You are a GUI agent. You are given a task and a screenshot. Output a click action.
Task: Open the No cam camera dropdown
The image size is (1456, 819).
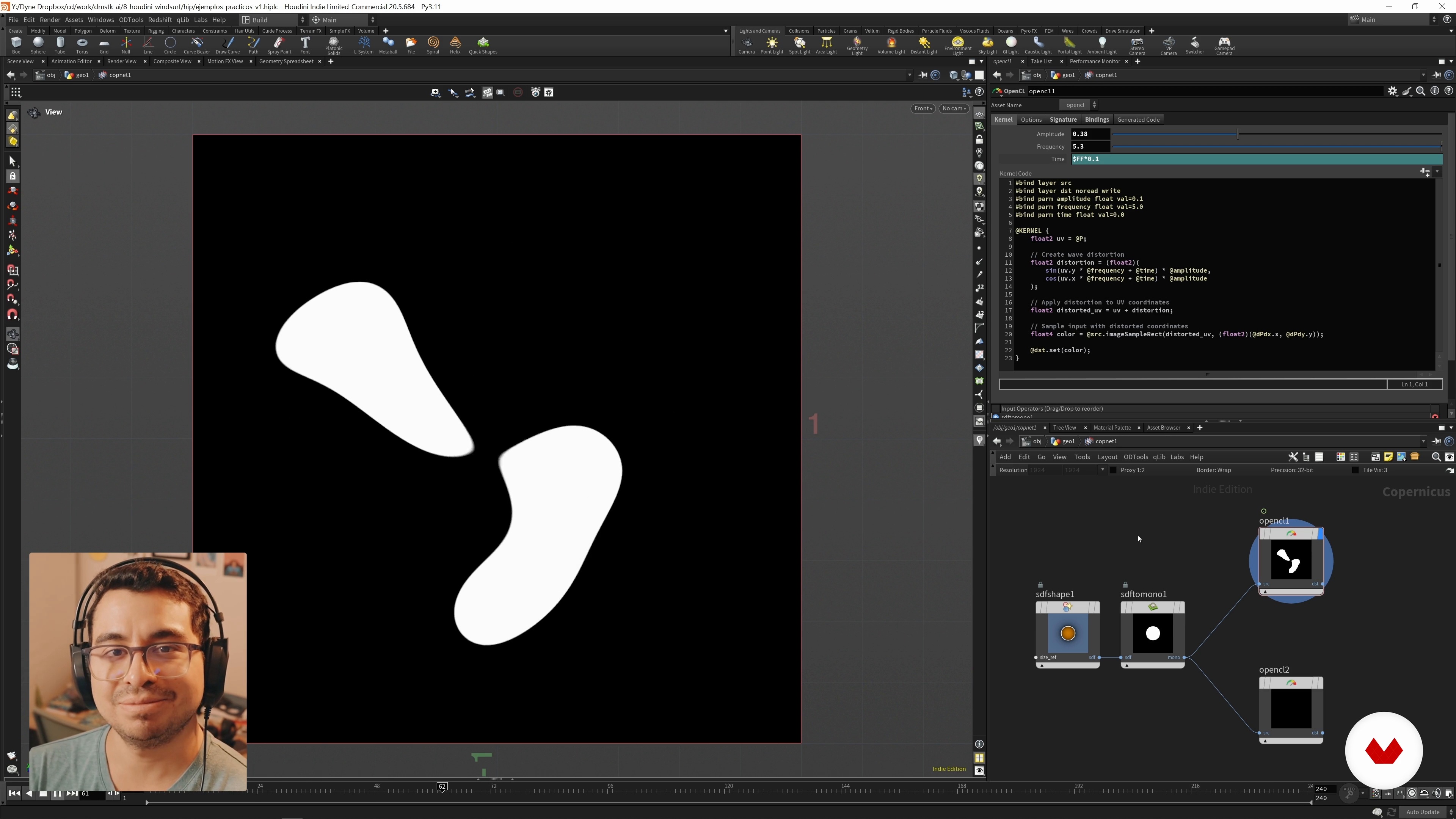(x=954, y=108)
